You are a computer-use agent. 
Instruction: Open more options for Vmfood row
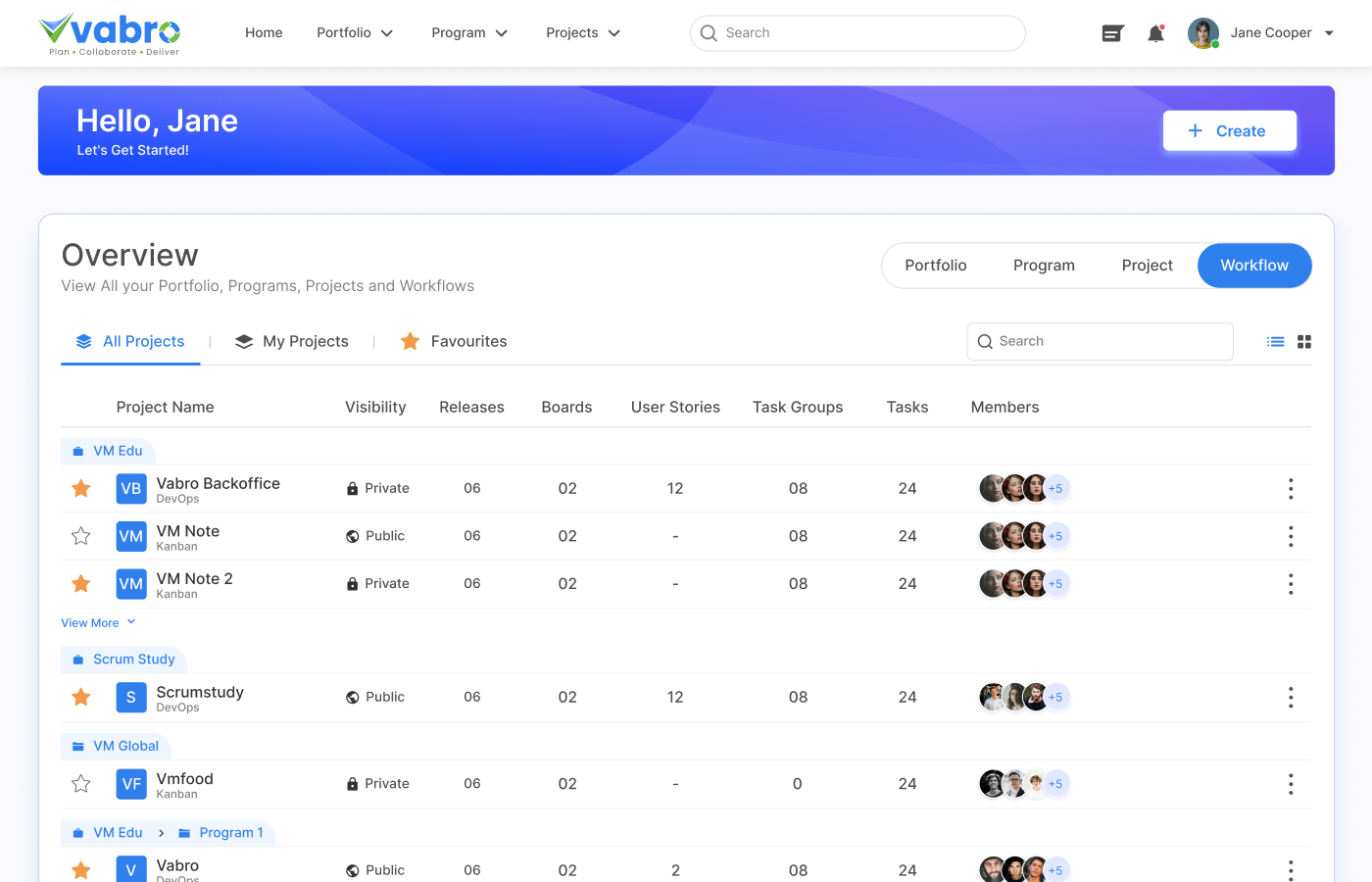[x=1291, y=784]
